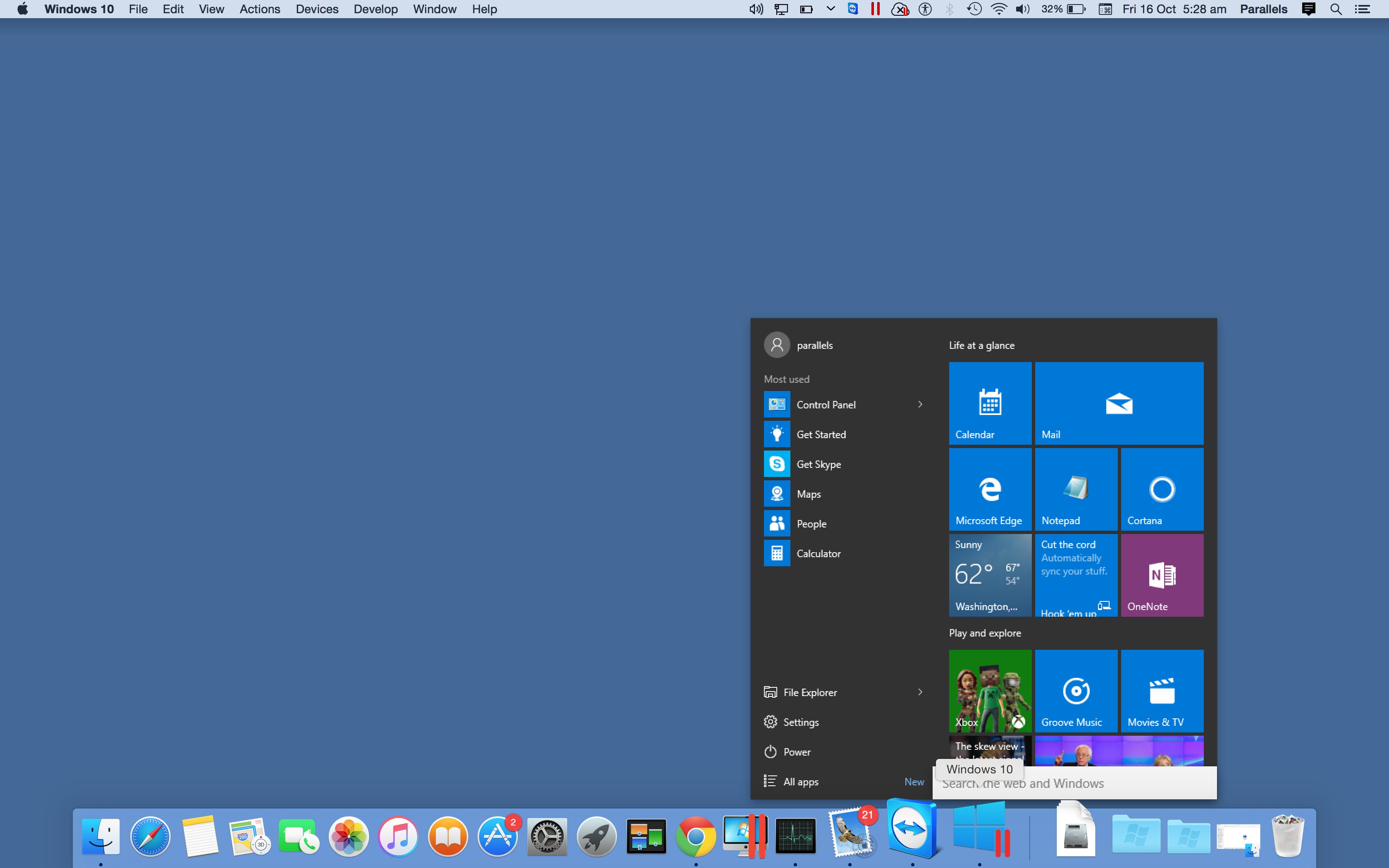Open Time Machine menu bar icon
This screenshot has width=1389, height=868.
(x=974, y=9)
